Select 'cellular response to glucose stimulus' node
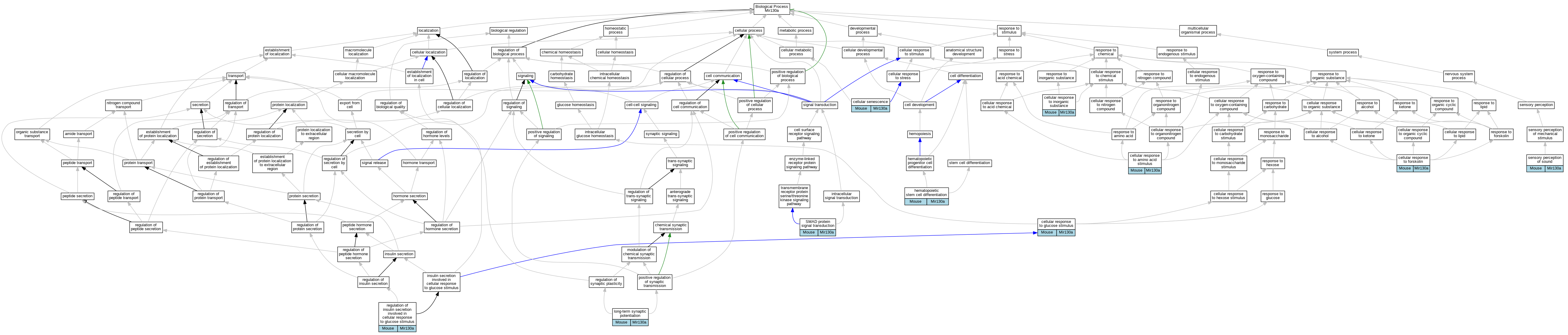This screenshot has width=1568, height=335. [x=1056, y=227]
